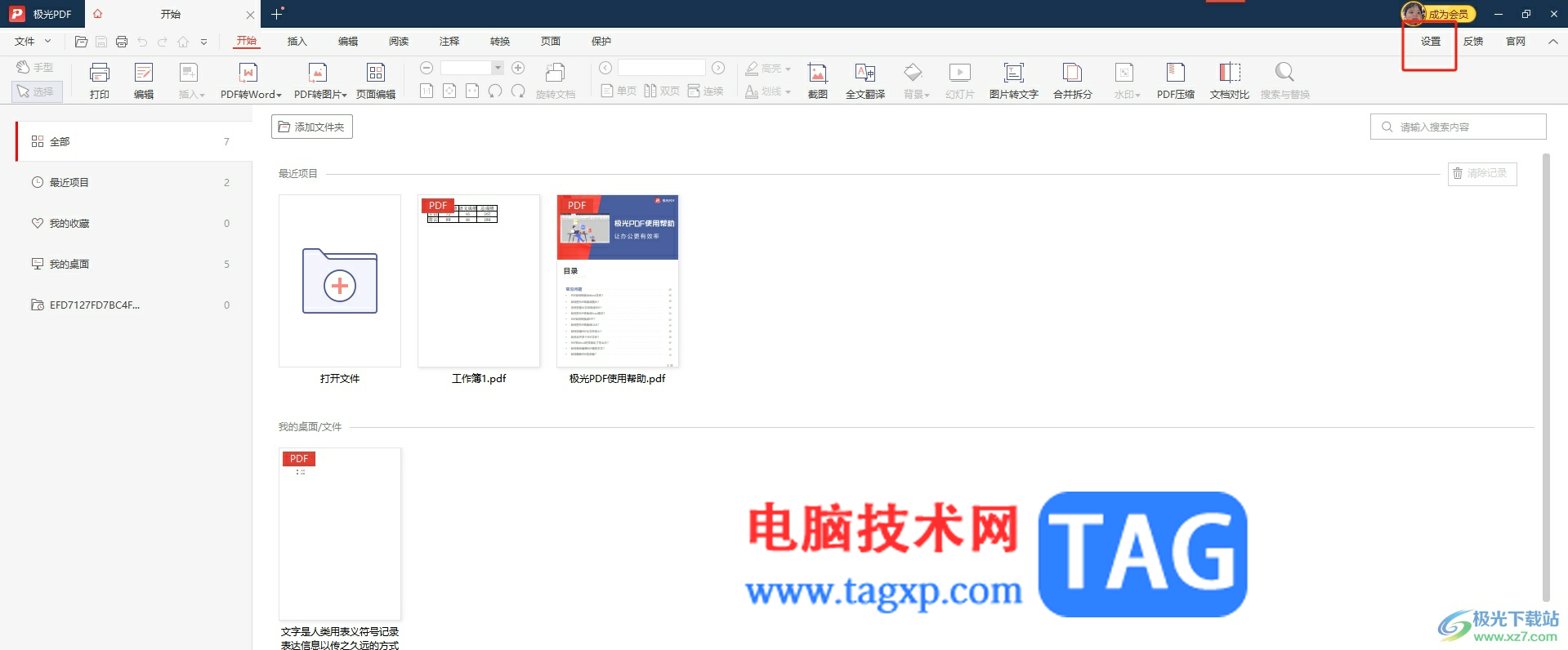The image size is (1568, 650).
Task: Open the 极光PDF使用帮助.pdf thumbnail
Action: (x=618, y=281)
